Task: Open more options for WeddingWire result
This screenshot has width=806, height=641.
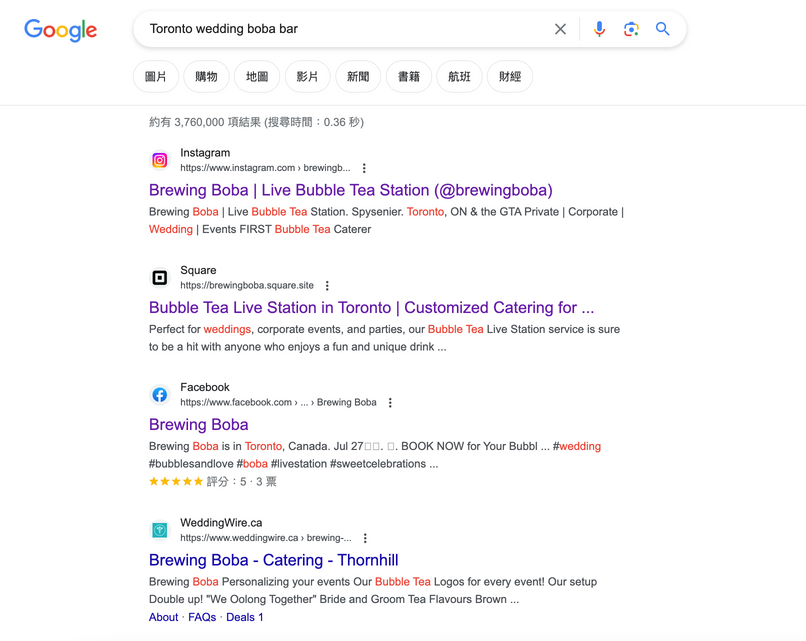Action: coord(365,538)
